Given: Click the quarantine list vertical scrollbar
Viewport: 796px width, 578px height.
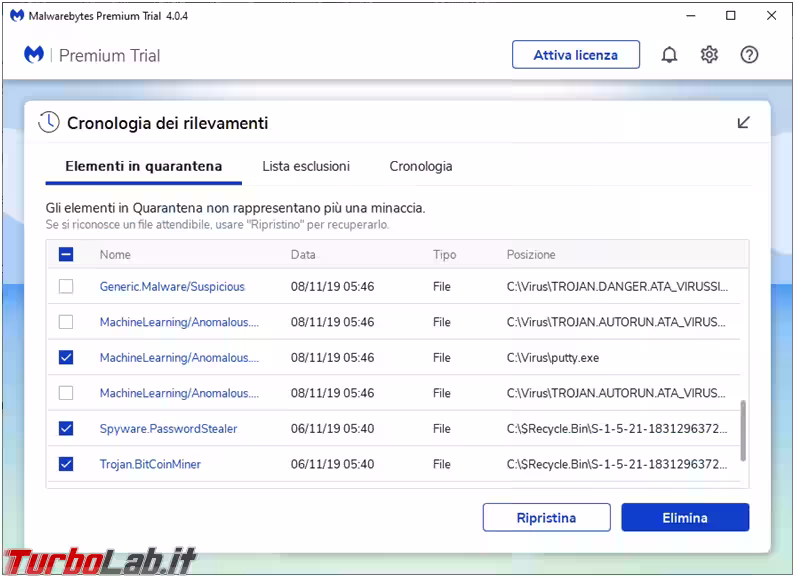Looking at the screenshot, I should 742,430.
